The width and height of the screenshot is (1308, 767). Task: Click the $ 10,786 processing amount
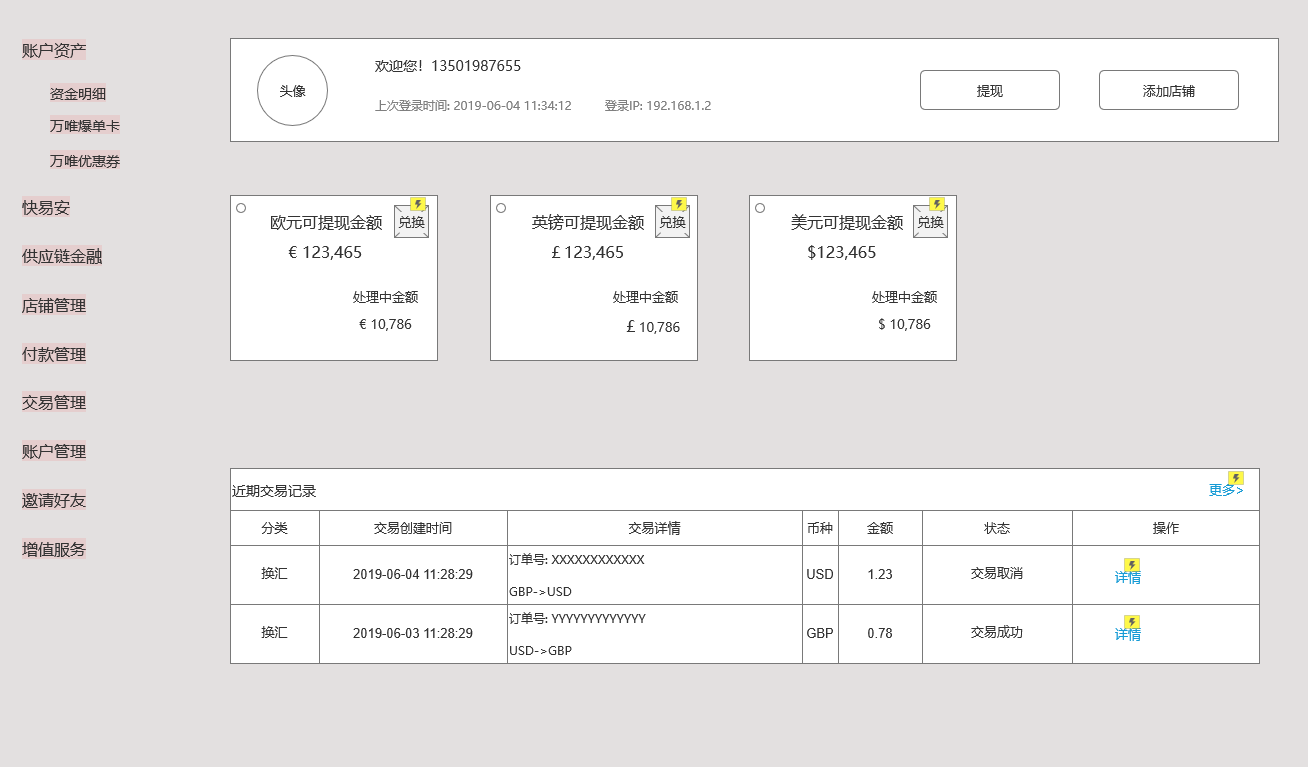point(904,325)
